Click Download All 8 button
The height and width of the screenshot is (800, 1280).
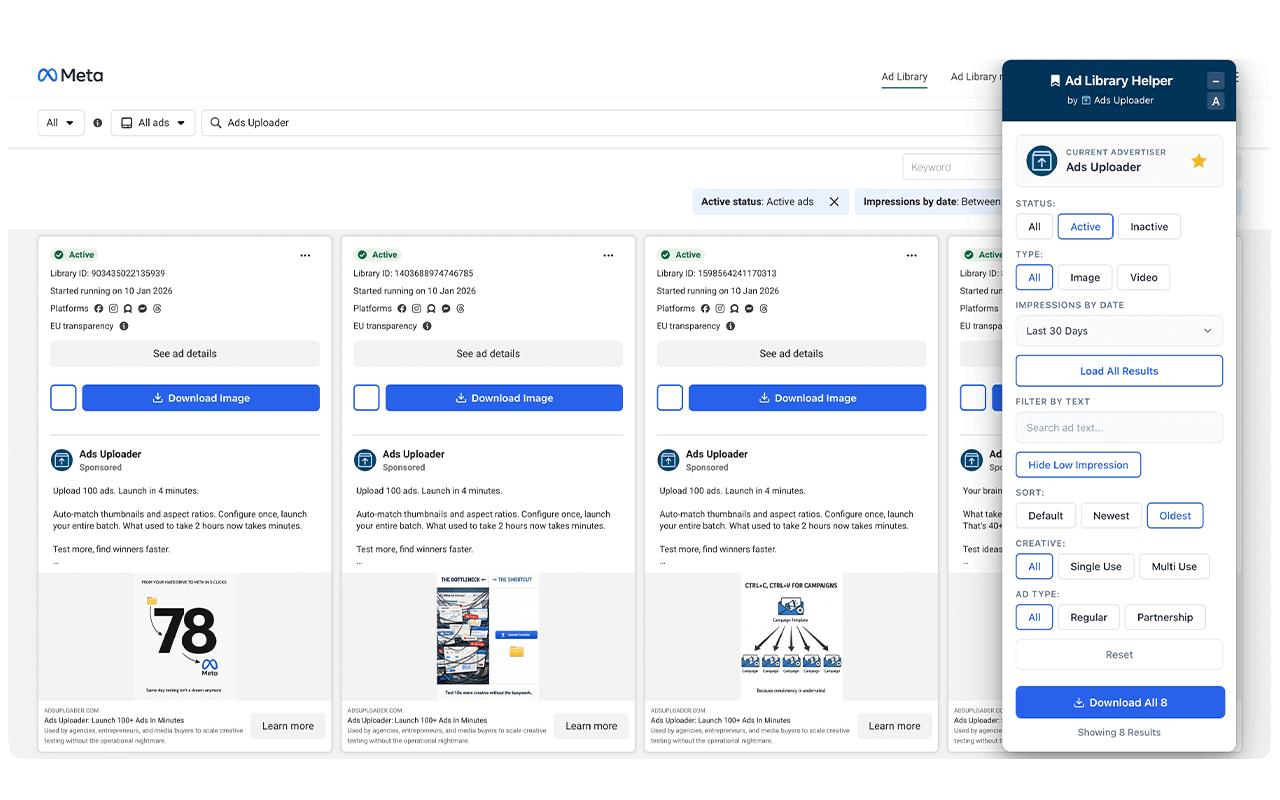click(1120, 702)
